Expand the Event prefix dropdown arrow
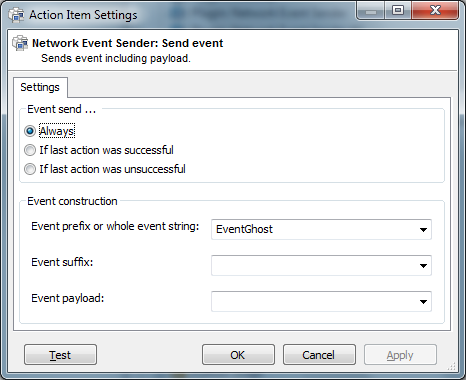This screenshot has height=380, width=466. (423, 230)
